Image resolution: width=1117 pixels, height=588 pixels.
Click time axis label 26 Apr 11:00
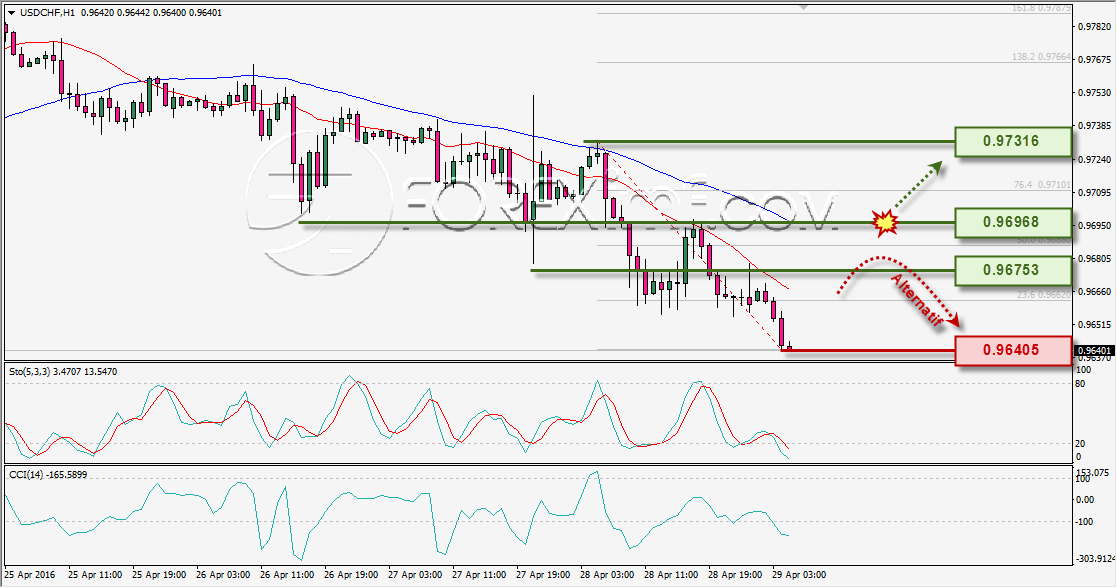287,574
